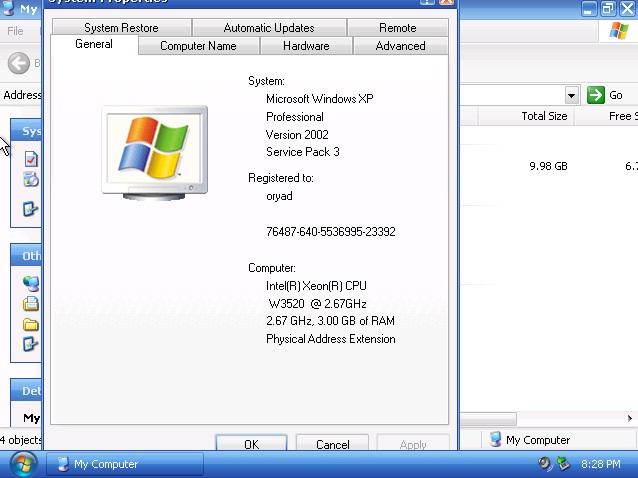This screenshot has height=478, width=638.
Task: Click the Windows XP monitor logo
Action: 155,153
